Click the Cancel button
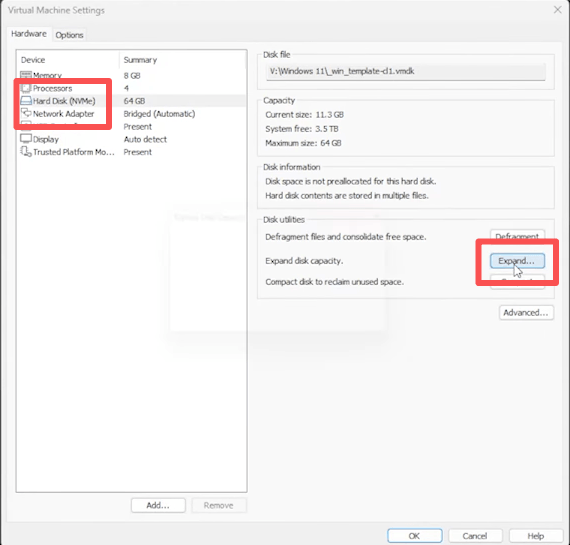Image resolution: width=570 pixels, height=545 pixels. pyautogui.click(x=475, y=536)
